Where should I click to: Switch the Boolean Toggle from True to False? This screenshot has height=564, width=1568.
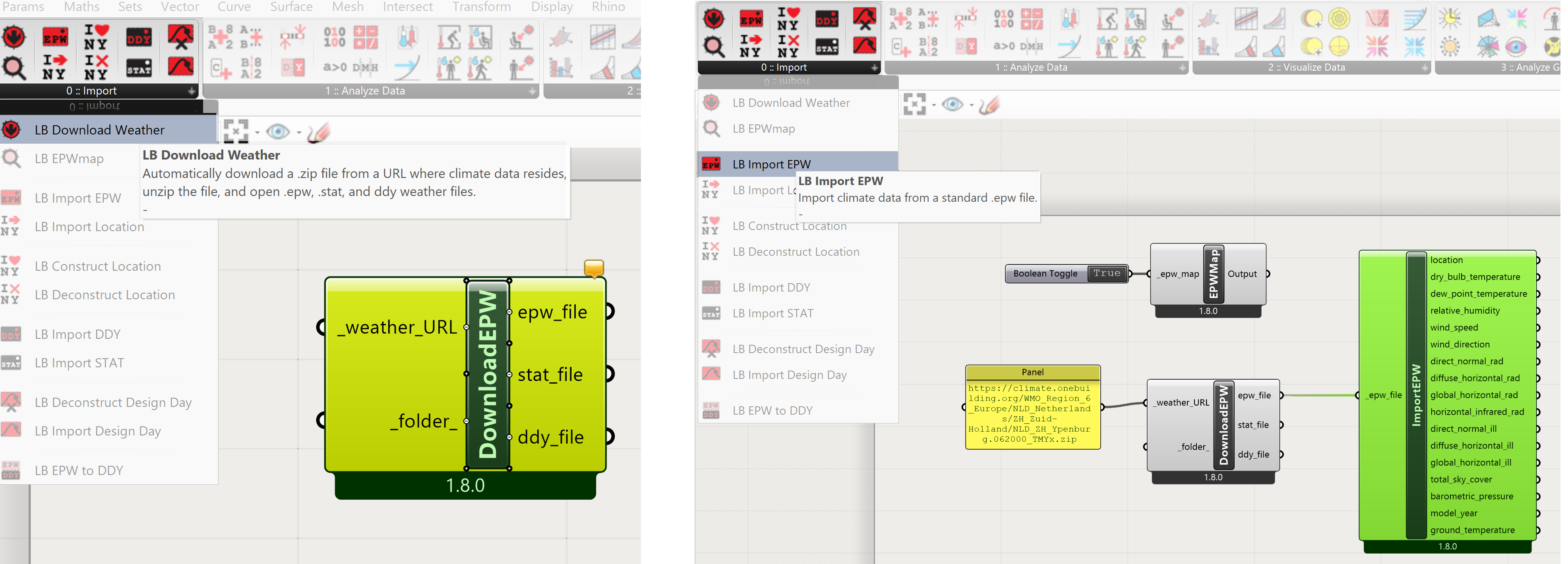point(1107,273)
